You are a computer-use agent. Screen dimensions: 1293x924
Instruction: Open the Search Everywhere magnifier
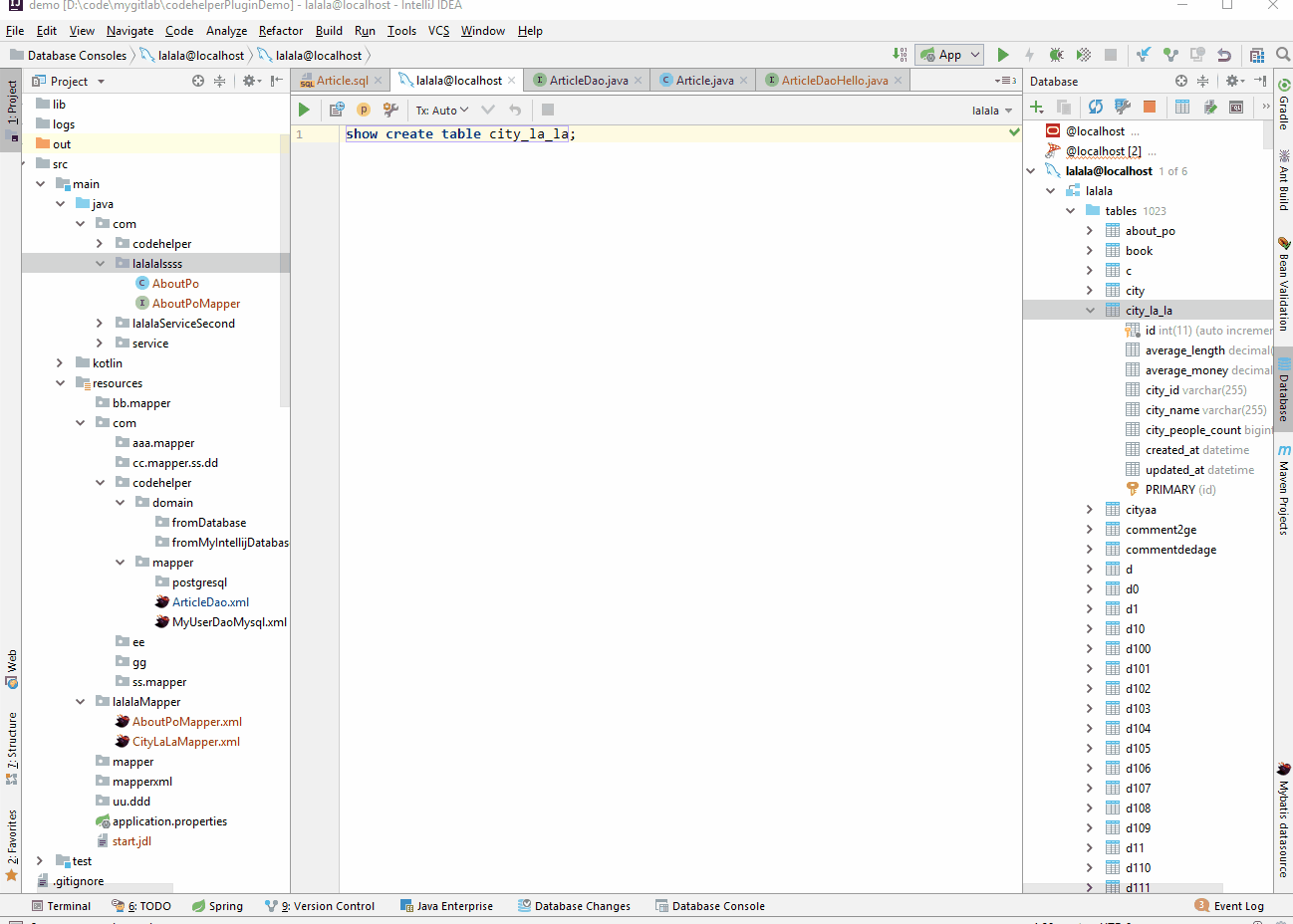(1283, 55)
